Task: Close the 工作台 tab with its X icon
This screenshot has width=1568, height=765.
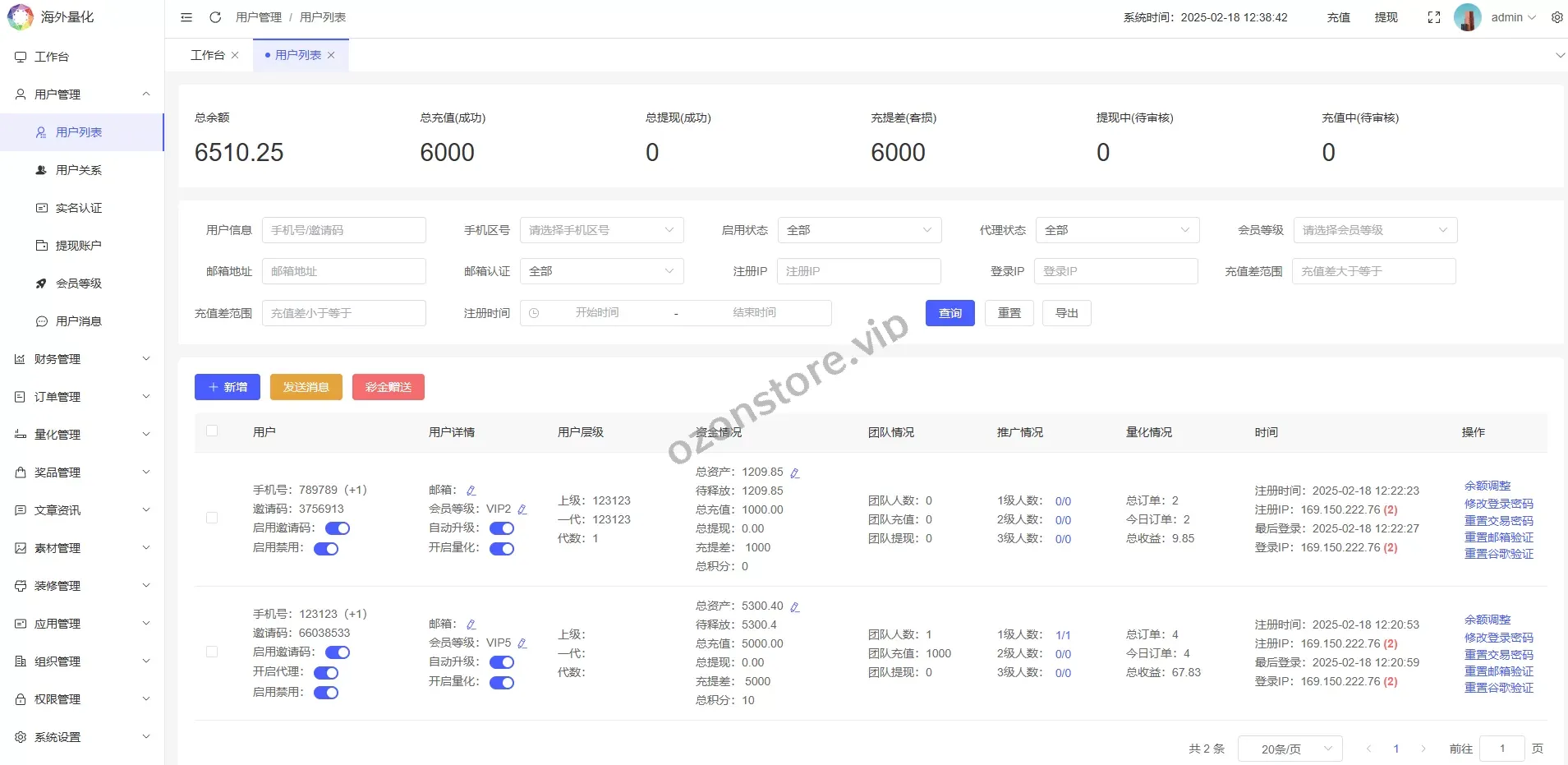Action: (x=235, y=55)
